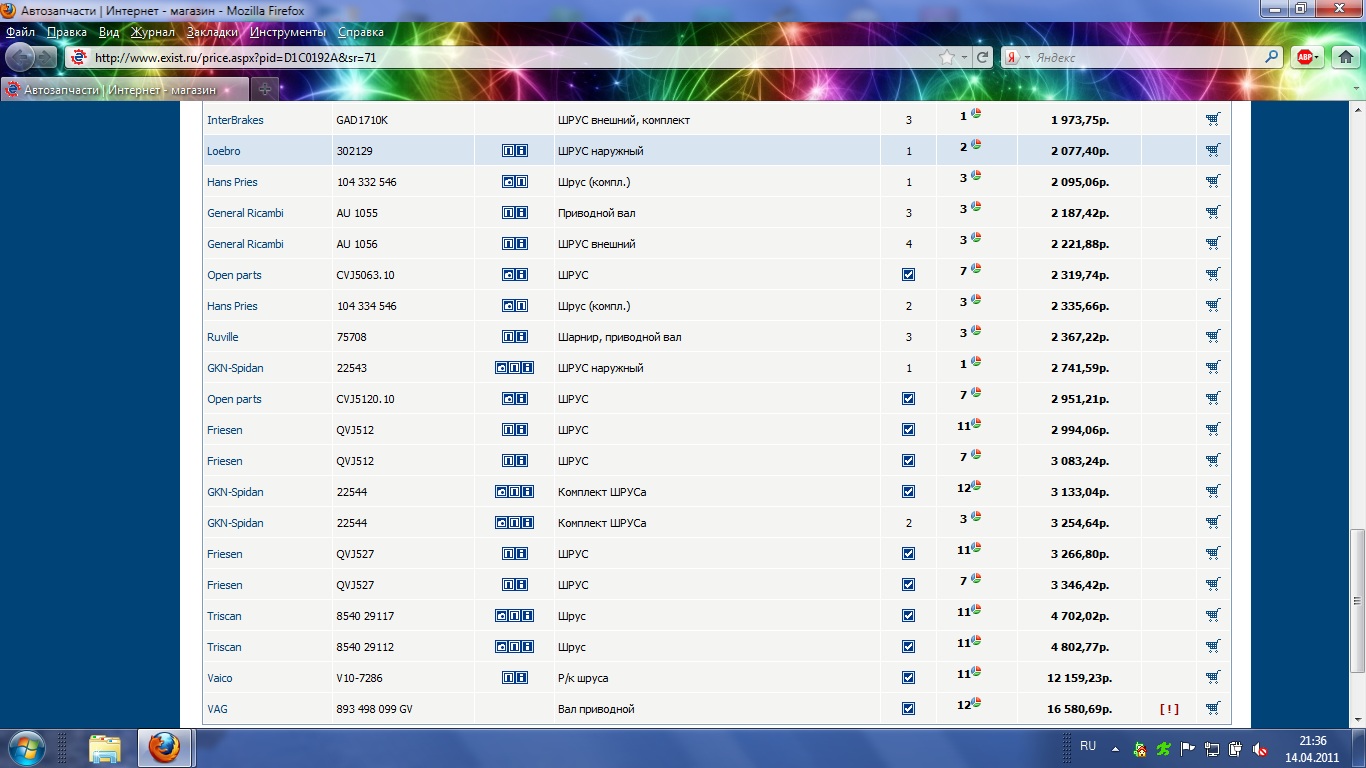Toggle checkbox in Vaico V10-7286 row
1366x768 pixels.
click(x=908, y=678)
